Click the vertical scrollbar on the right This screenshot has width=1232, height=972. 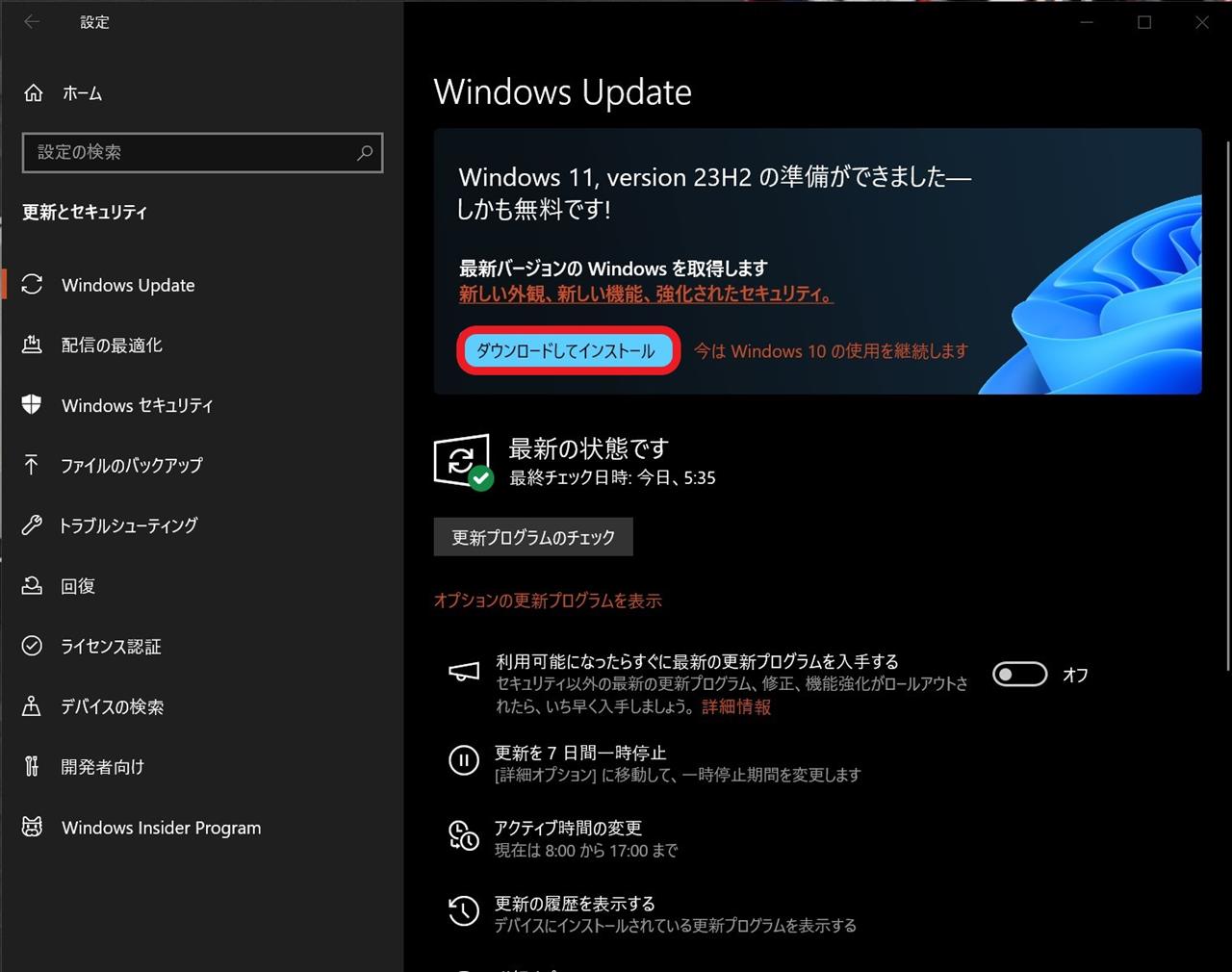(1227, 404)
